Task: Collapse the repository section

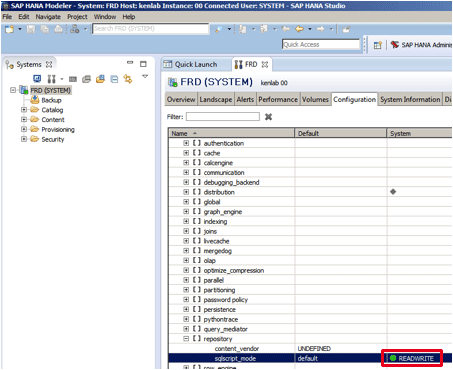Action: 186,339
